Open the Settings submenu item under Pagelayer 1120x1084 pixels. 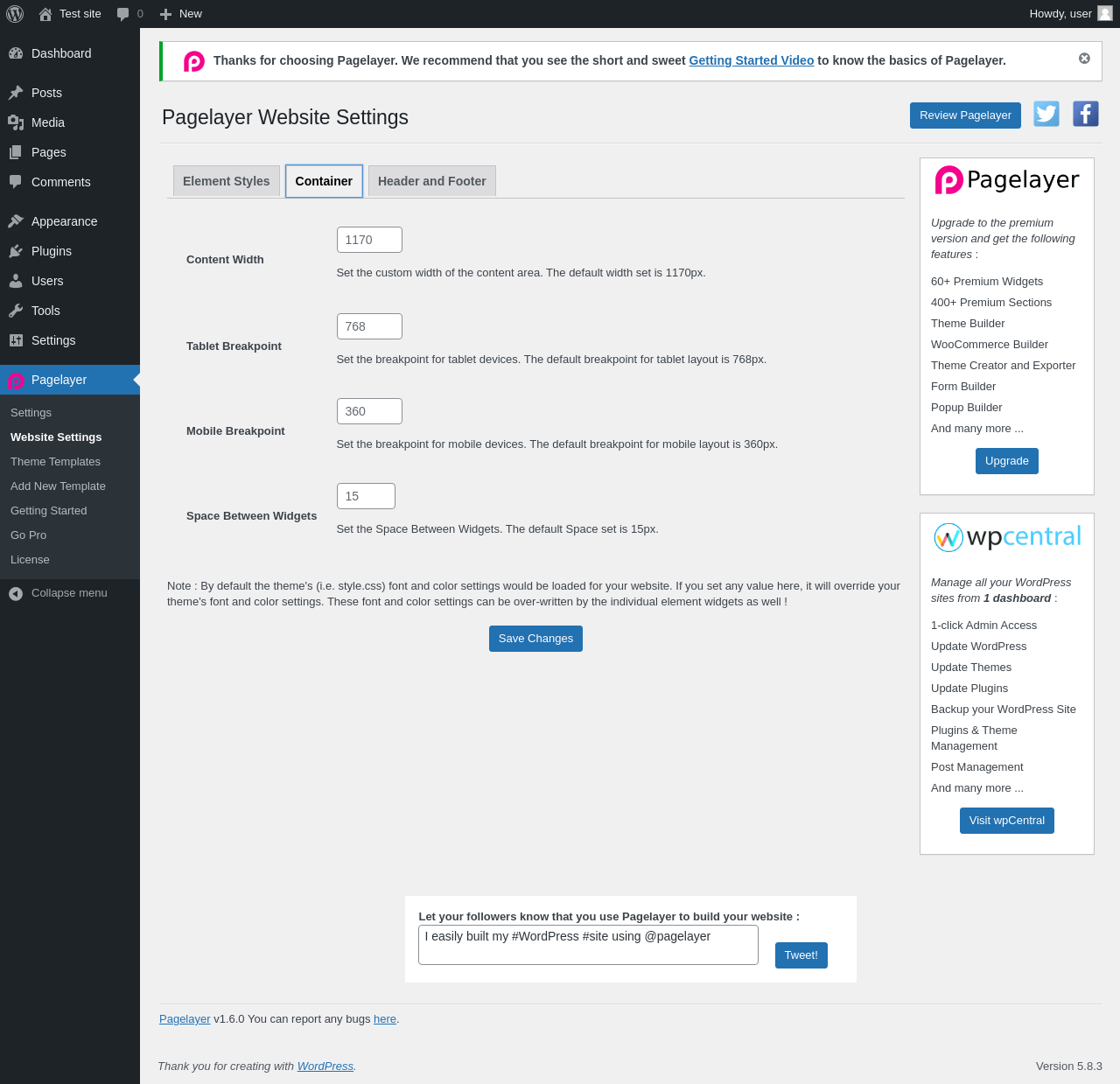point(31,412)
